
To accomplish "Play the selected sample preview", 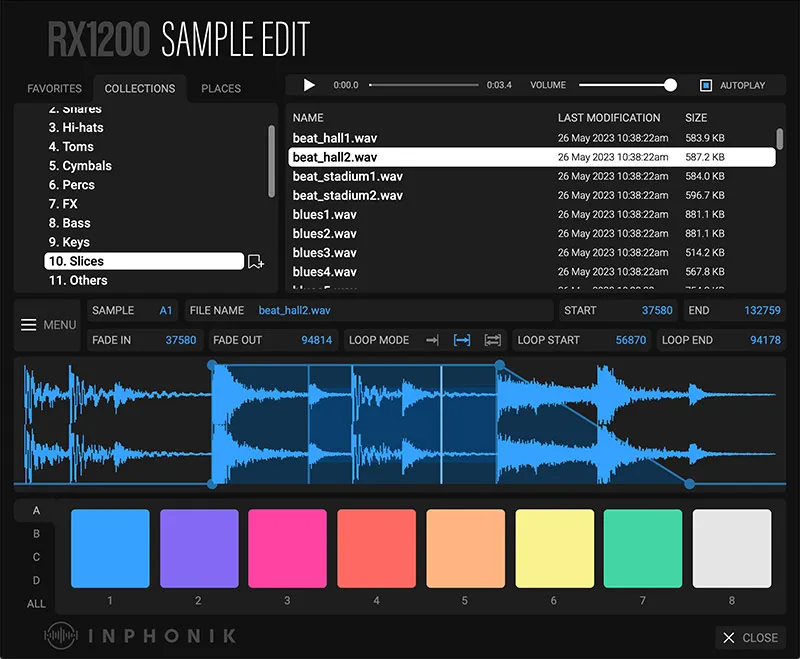I will [309, 85].
